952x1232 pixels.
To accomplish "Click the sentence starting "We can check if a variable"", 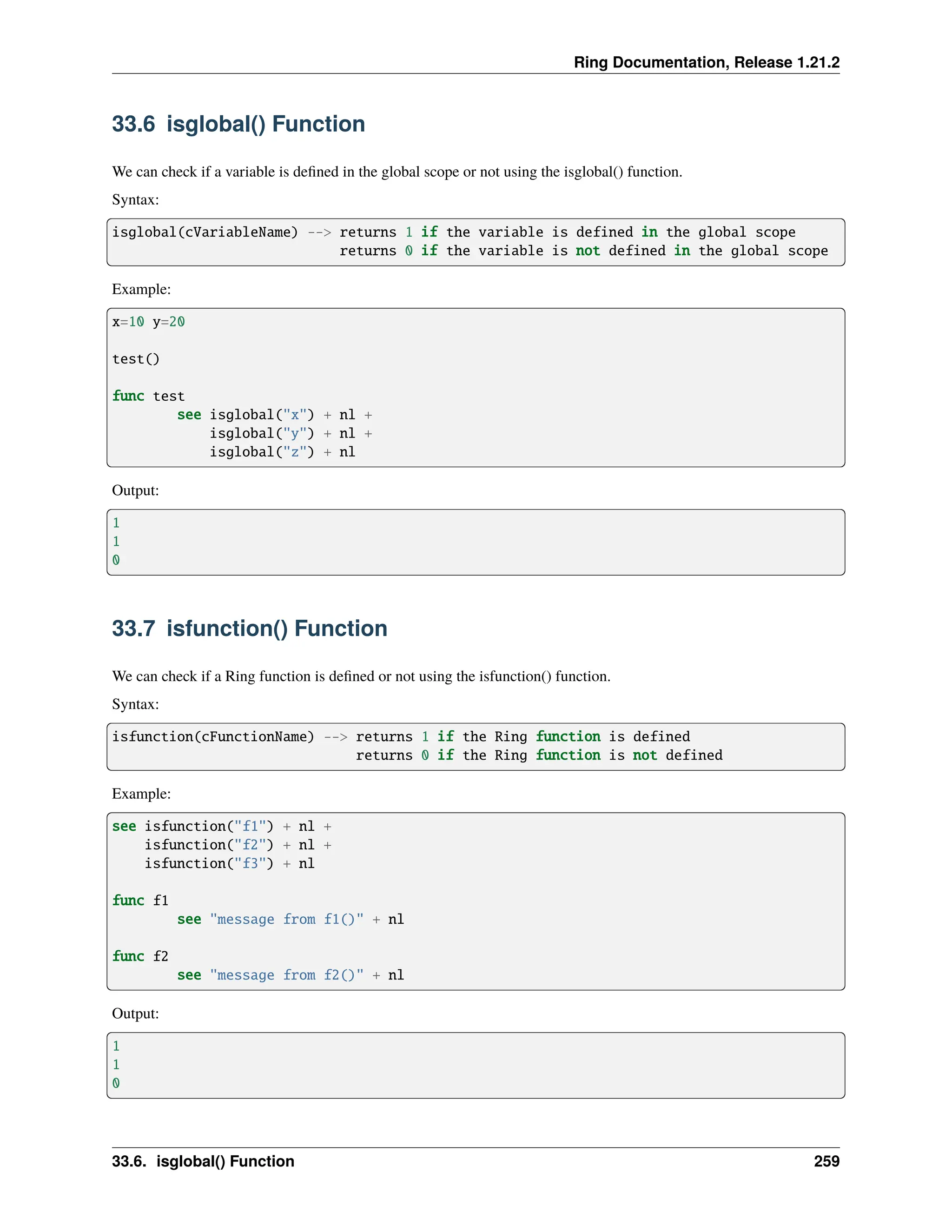I will (397, 172).
